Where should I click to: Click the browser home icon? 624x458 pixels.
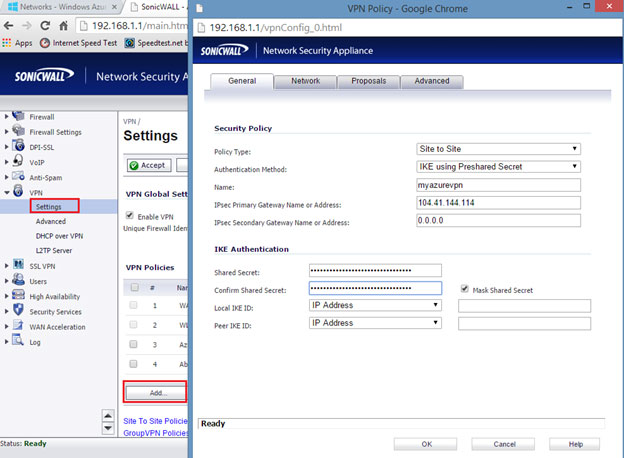pyautogui.click(x=63, y=26)
